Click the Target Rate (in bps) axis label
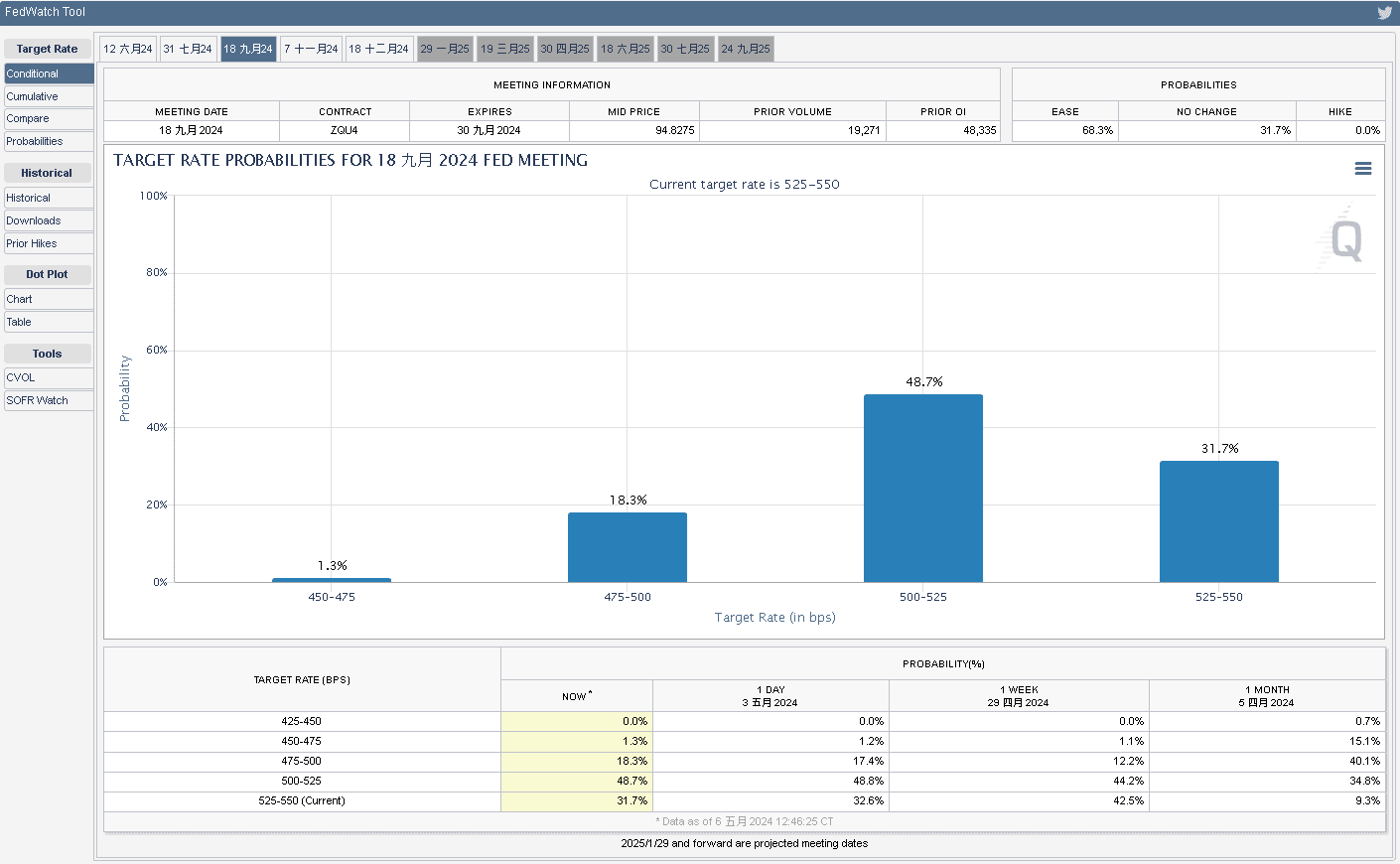This screenshot has height=864, width=1400. click(775, 617)
